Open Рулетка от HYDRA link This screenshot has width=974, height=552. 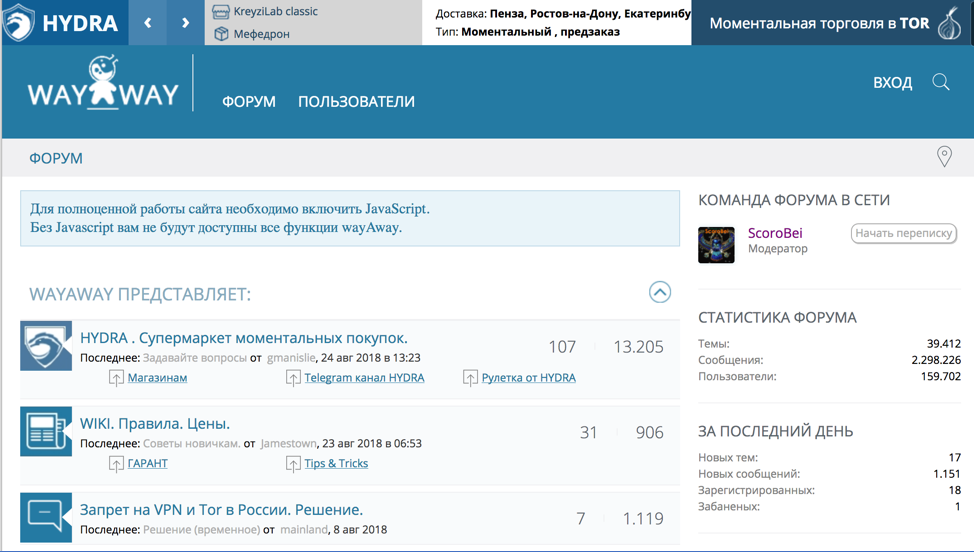coord(529,378)
